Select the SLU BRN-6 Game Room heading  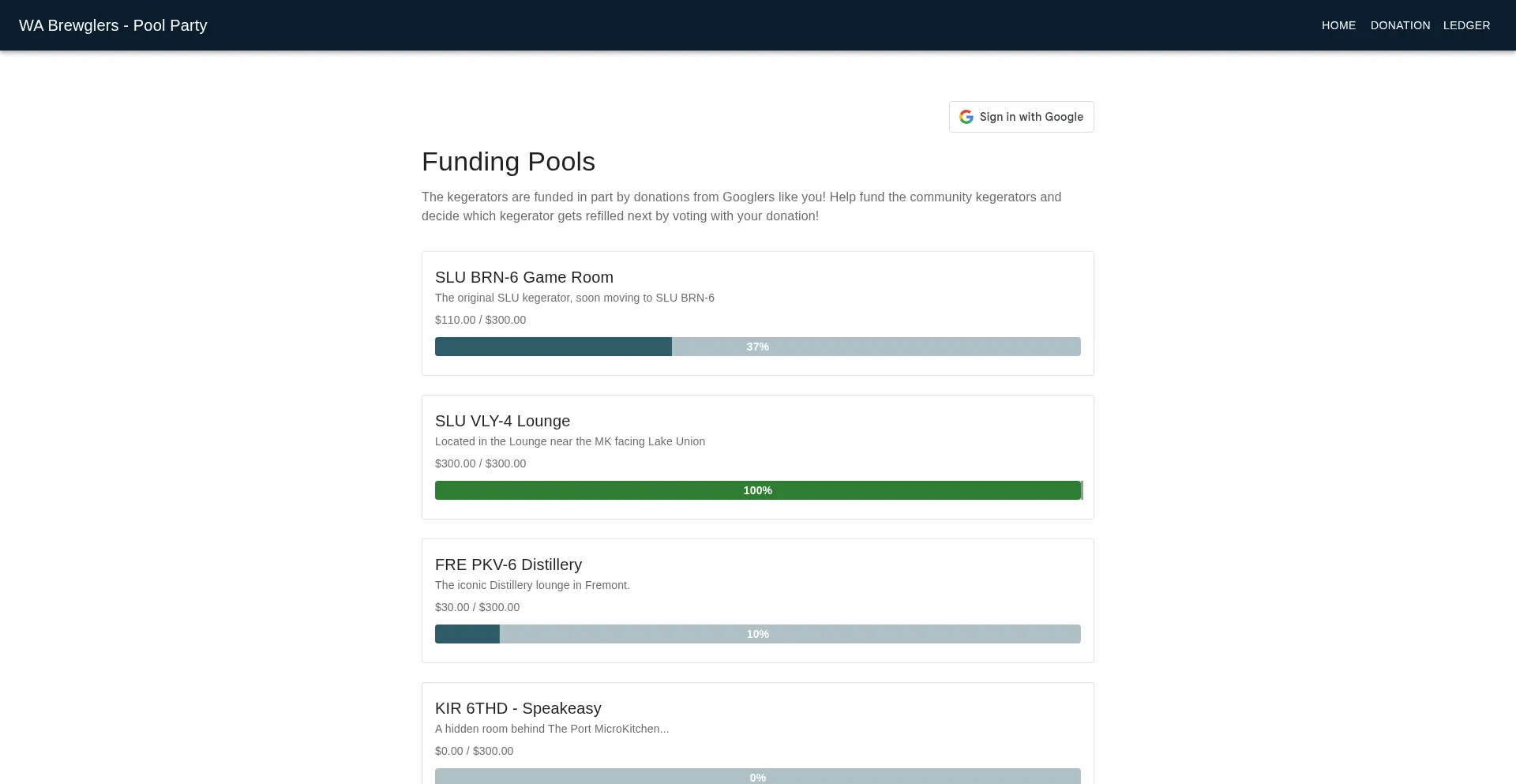point(523,277)
